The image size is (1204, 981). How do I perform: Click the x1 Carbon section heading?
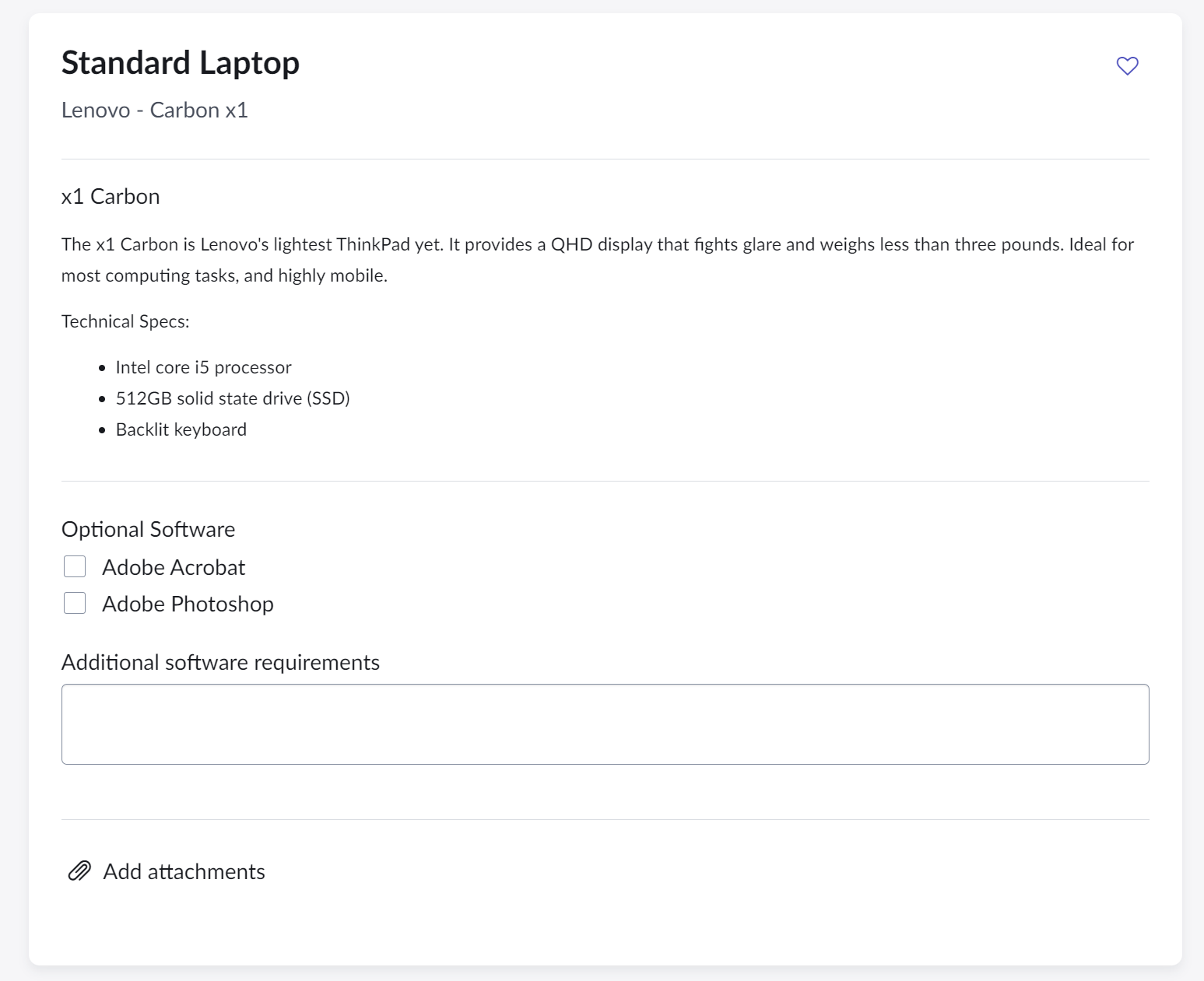[111, 197]
